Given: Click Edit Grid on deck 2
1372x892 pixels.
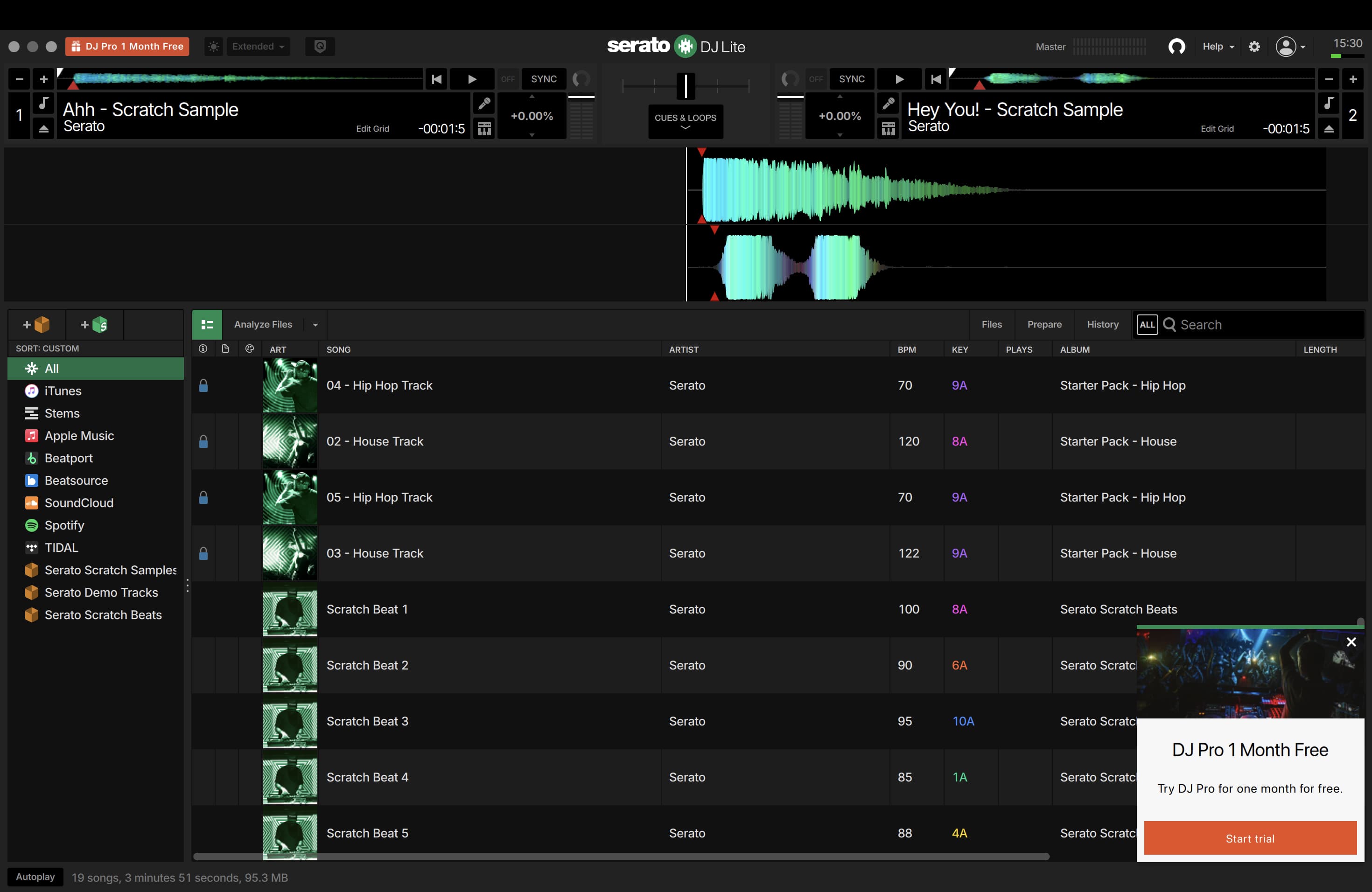Looking at the screenshot, I should [x=1217, y=128].
